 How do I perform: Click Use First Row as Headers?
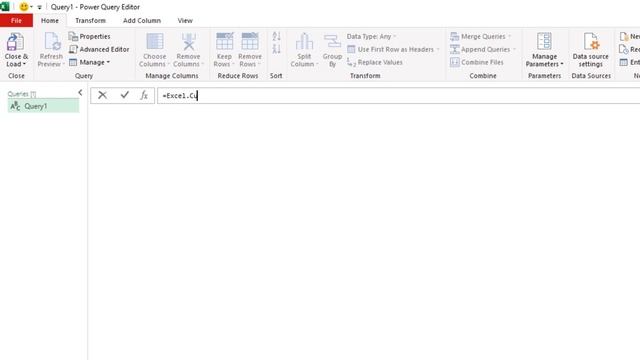[x=393, y=49]
